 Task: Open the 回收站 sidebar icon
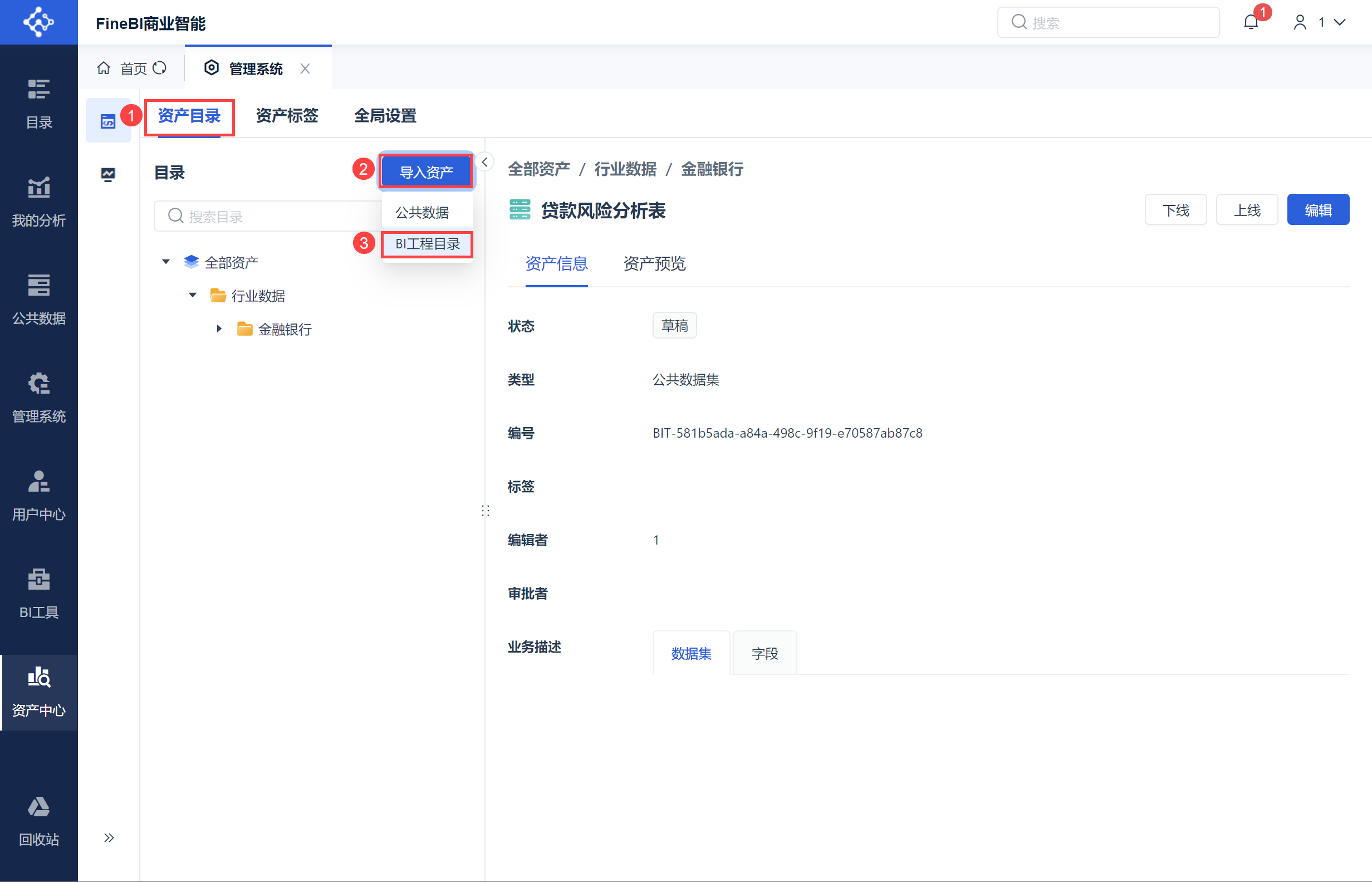38,820
